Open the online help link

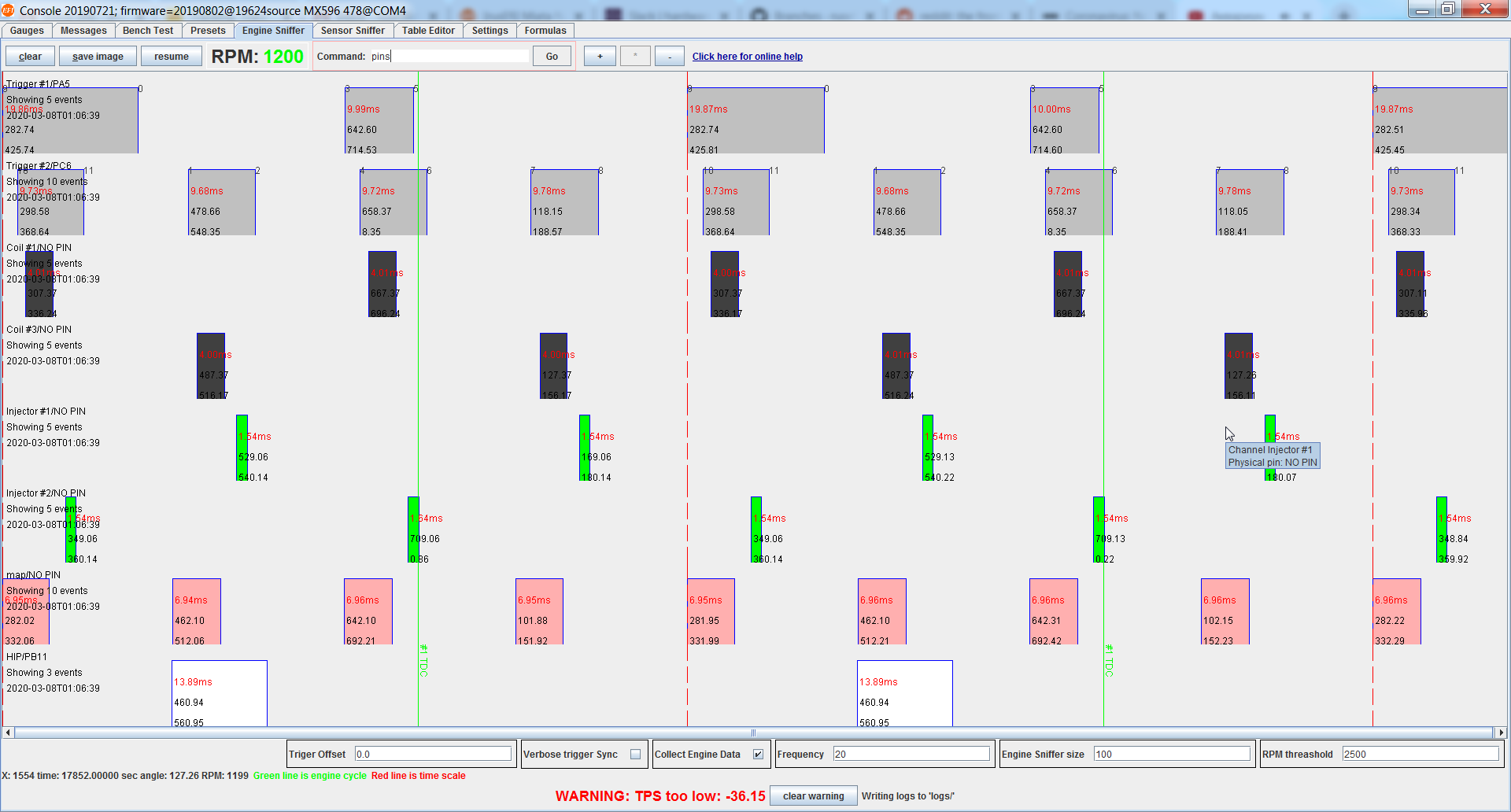click(747, 56)
